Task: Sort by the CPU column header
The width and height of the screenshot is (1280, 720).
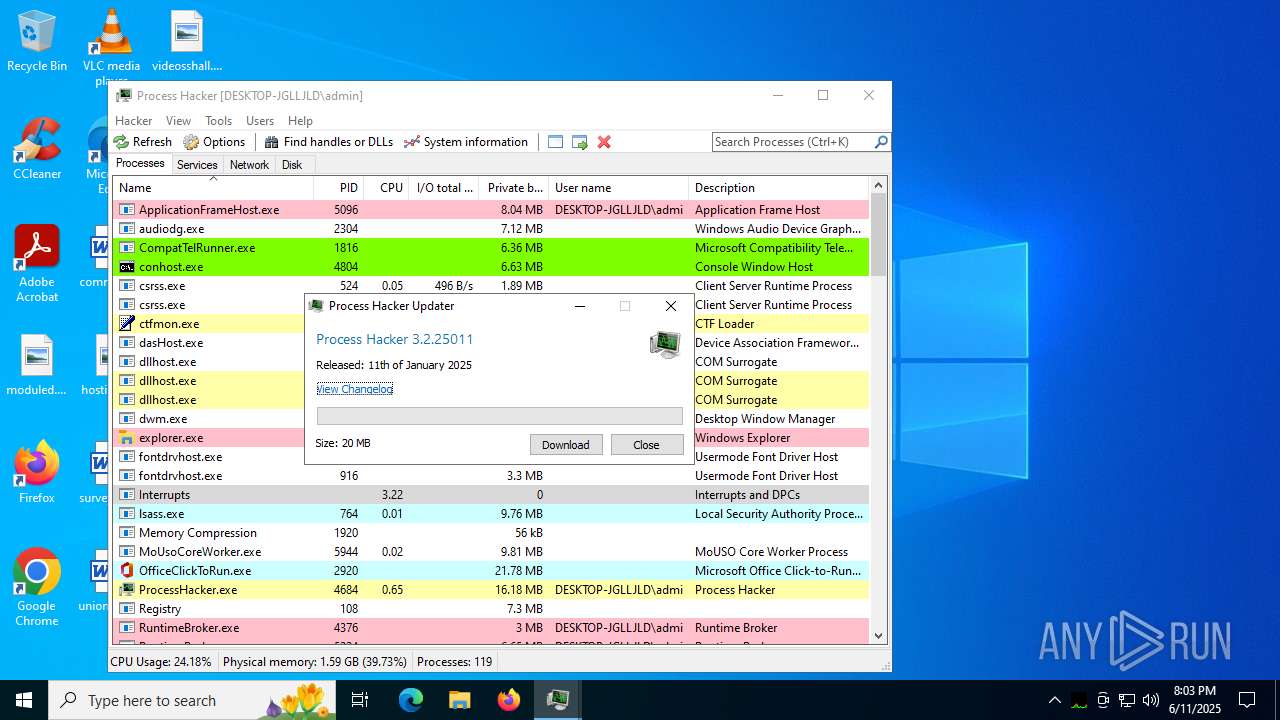Action: pos(387,188)
